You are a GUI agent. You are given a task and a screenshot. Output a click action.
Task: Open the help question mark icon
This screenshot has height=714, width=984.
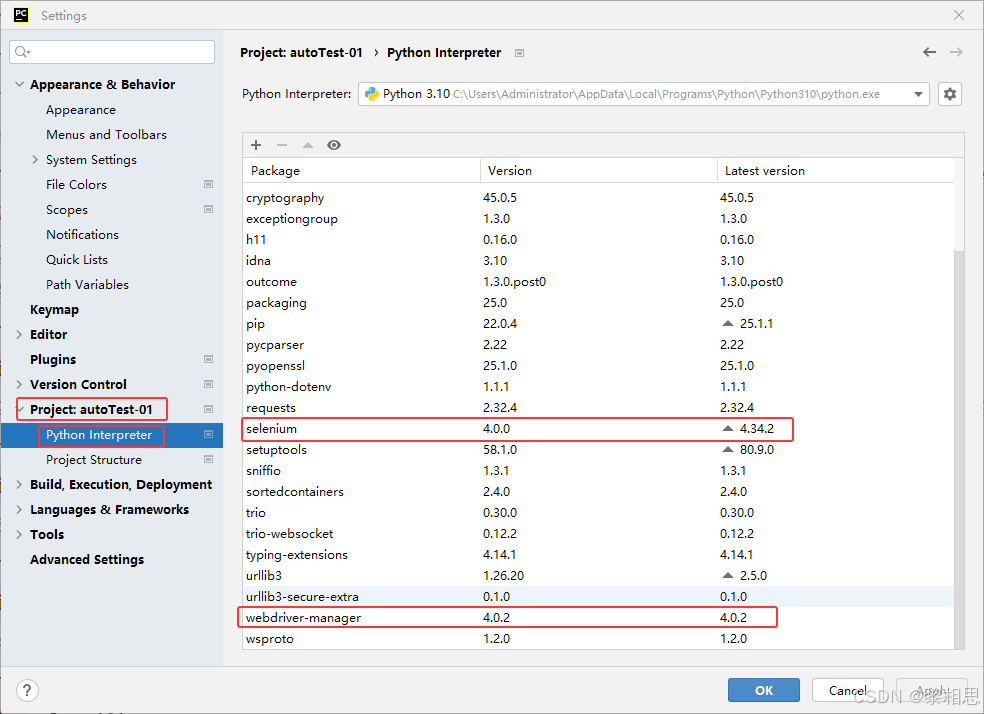click(x=27, y=690)
